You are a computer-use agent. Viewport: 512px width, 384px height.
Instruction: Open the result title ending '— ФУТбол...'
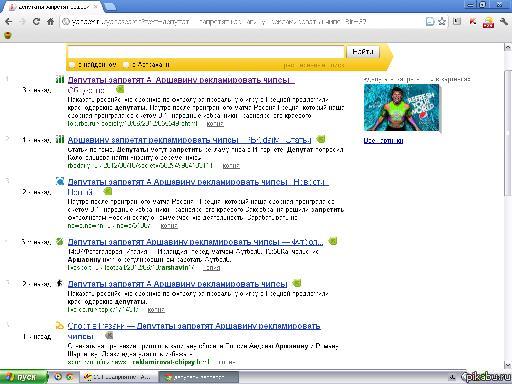pos(195,242)
